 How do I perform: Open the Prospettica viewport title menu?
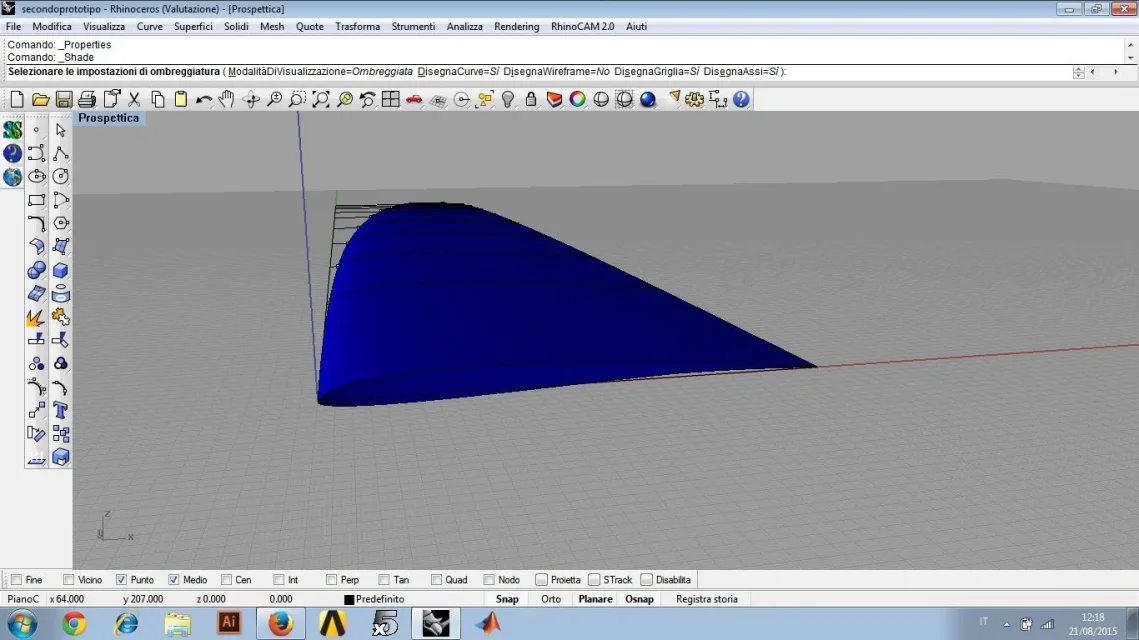coord(108,118)
